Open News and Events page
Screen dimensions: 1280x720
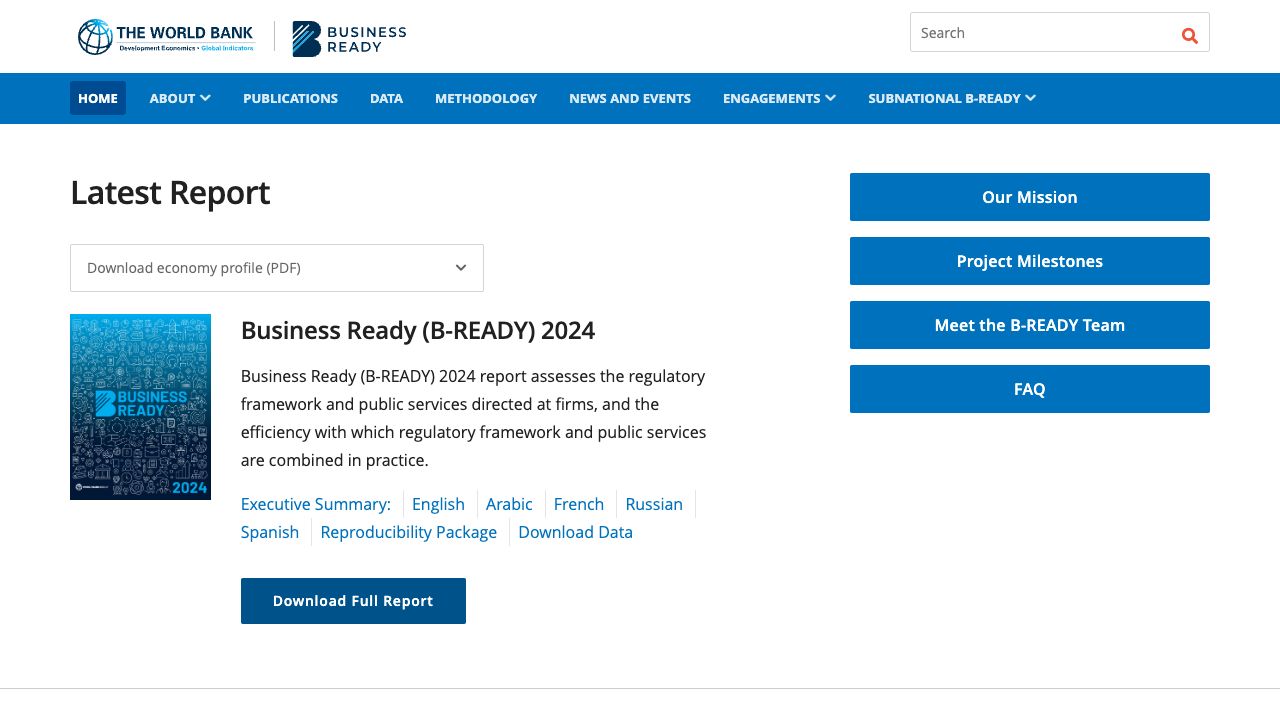tap(630, 98)
